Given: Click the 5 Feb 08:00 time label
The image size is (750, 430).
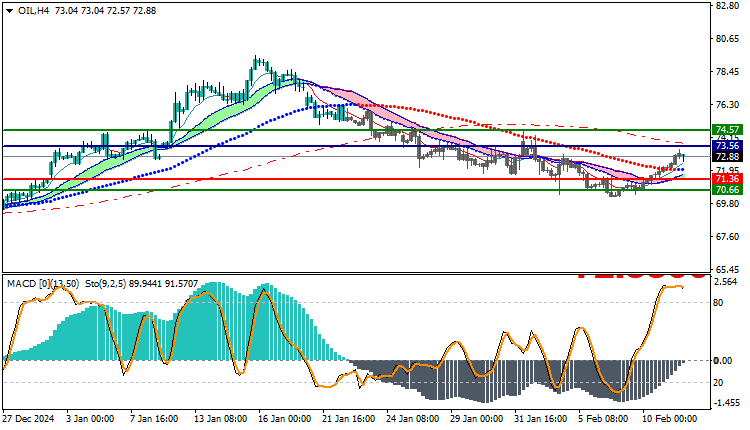Looking at the screenshot, I should pyautogui.click(x=603, y=419).
